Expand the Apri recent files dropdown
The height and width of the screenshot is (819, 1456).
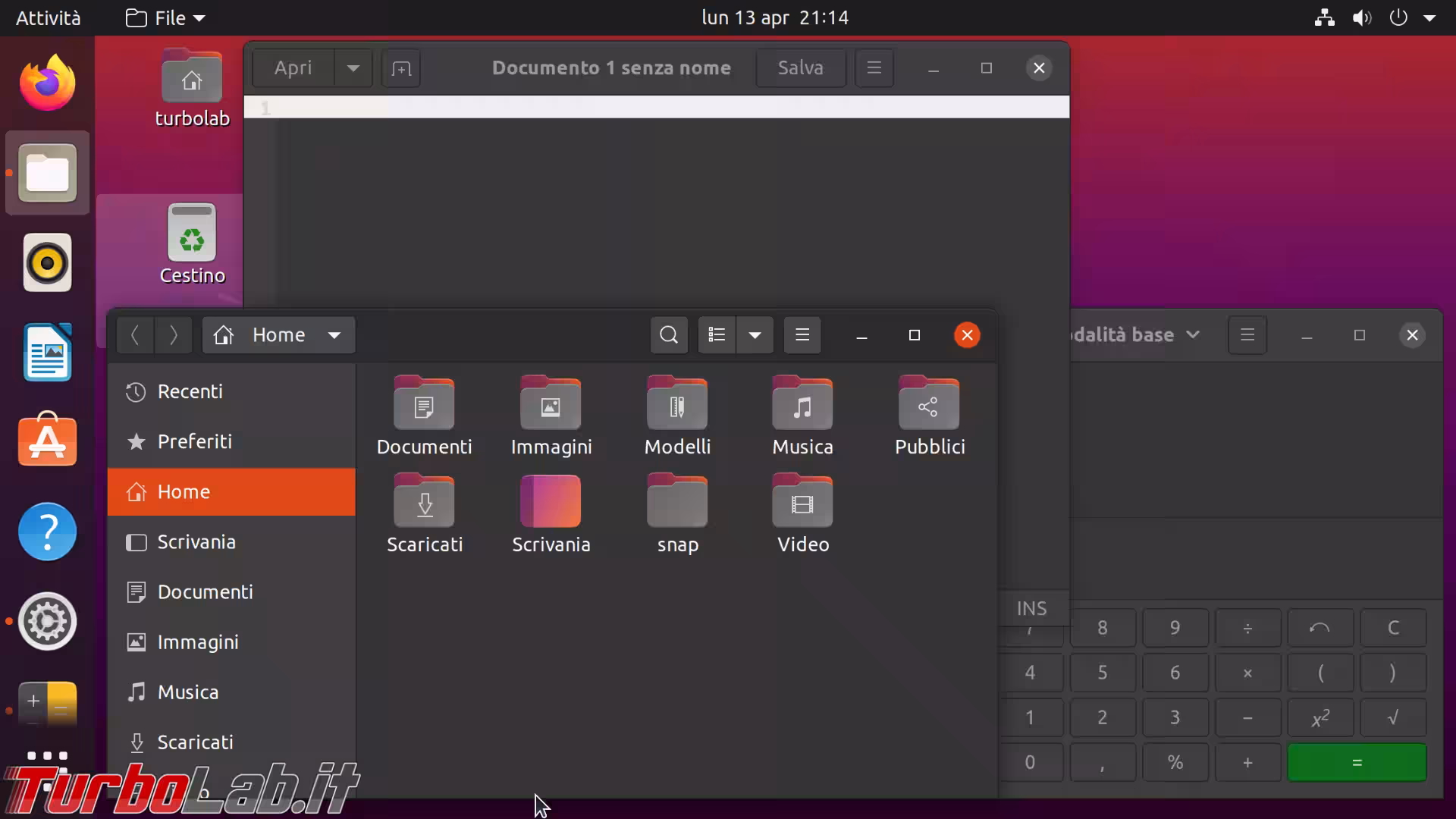click(353, 68)
